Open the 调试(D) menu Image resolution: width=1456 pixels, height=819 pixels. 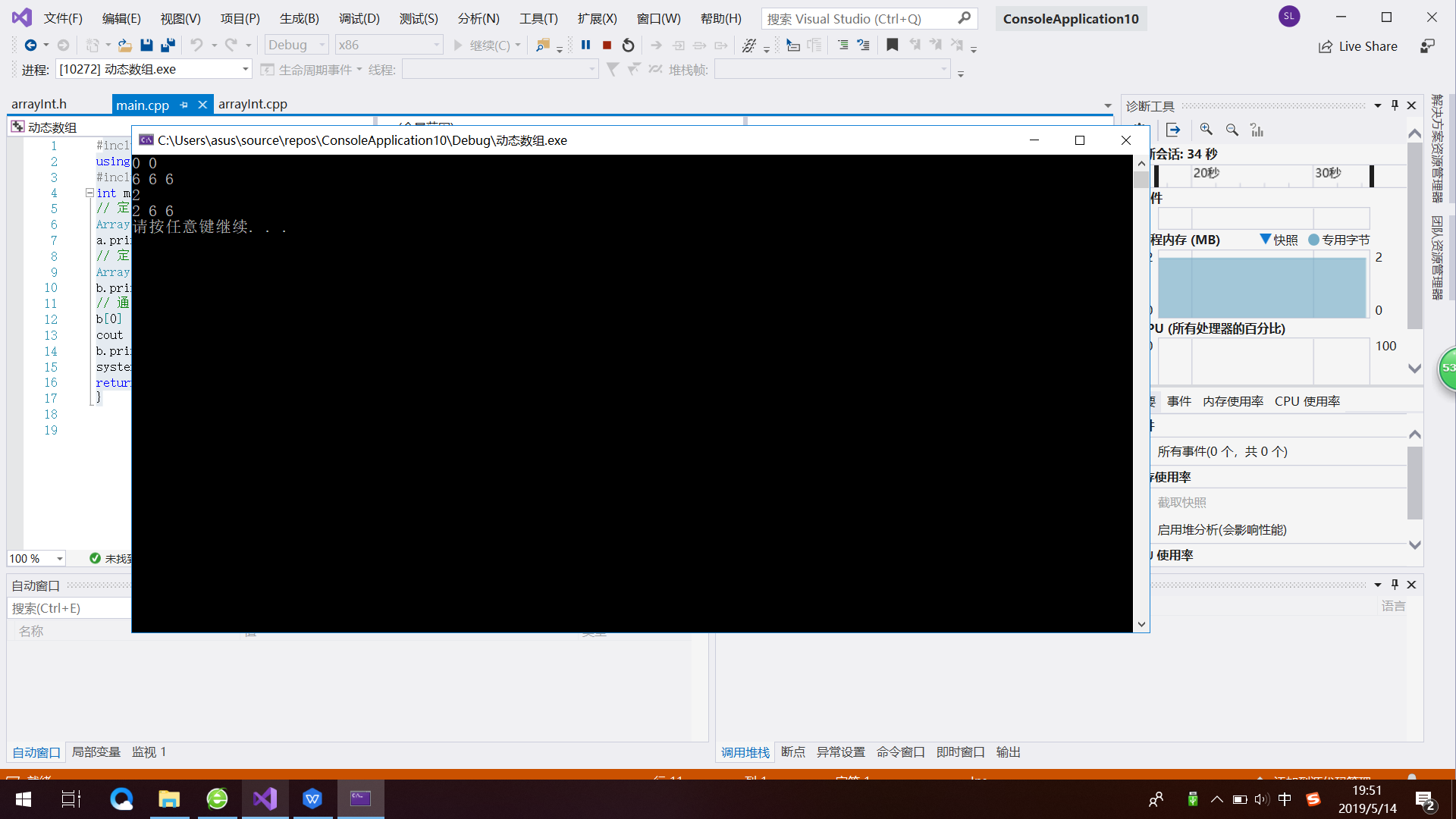point(359,18)
